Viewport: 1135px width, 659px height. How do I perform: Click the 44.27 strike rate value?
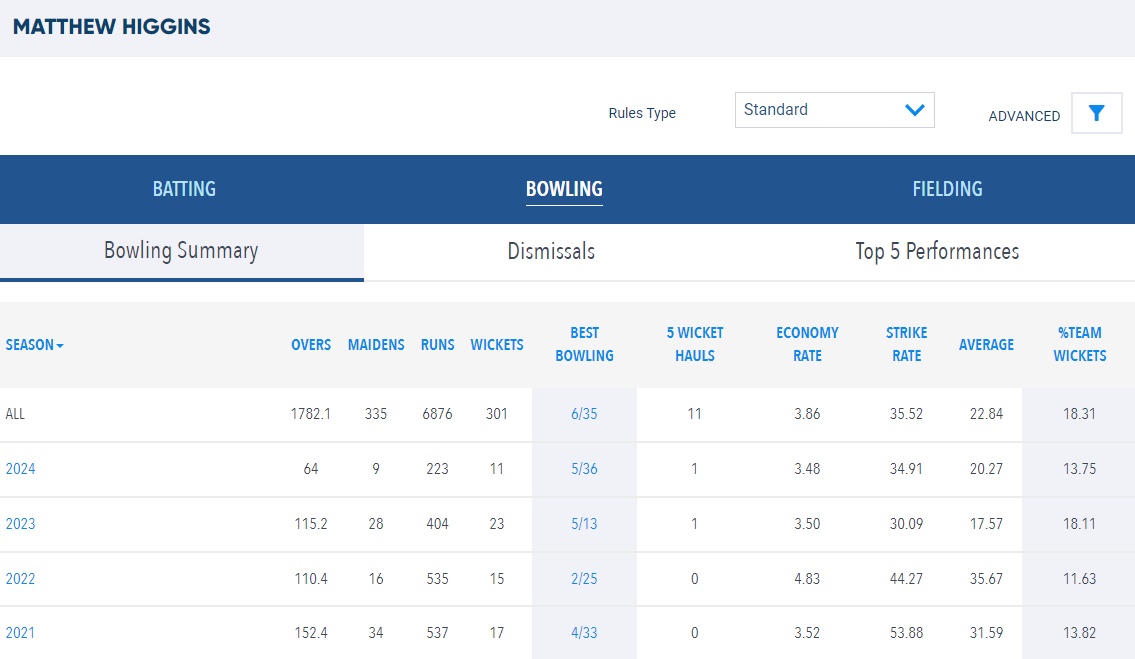pyautogui.click(x=906, y=579)
